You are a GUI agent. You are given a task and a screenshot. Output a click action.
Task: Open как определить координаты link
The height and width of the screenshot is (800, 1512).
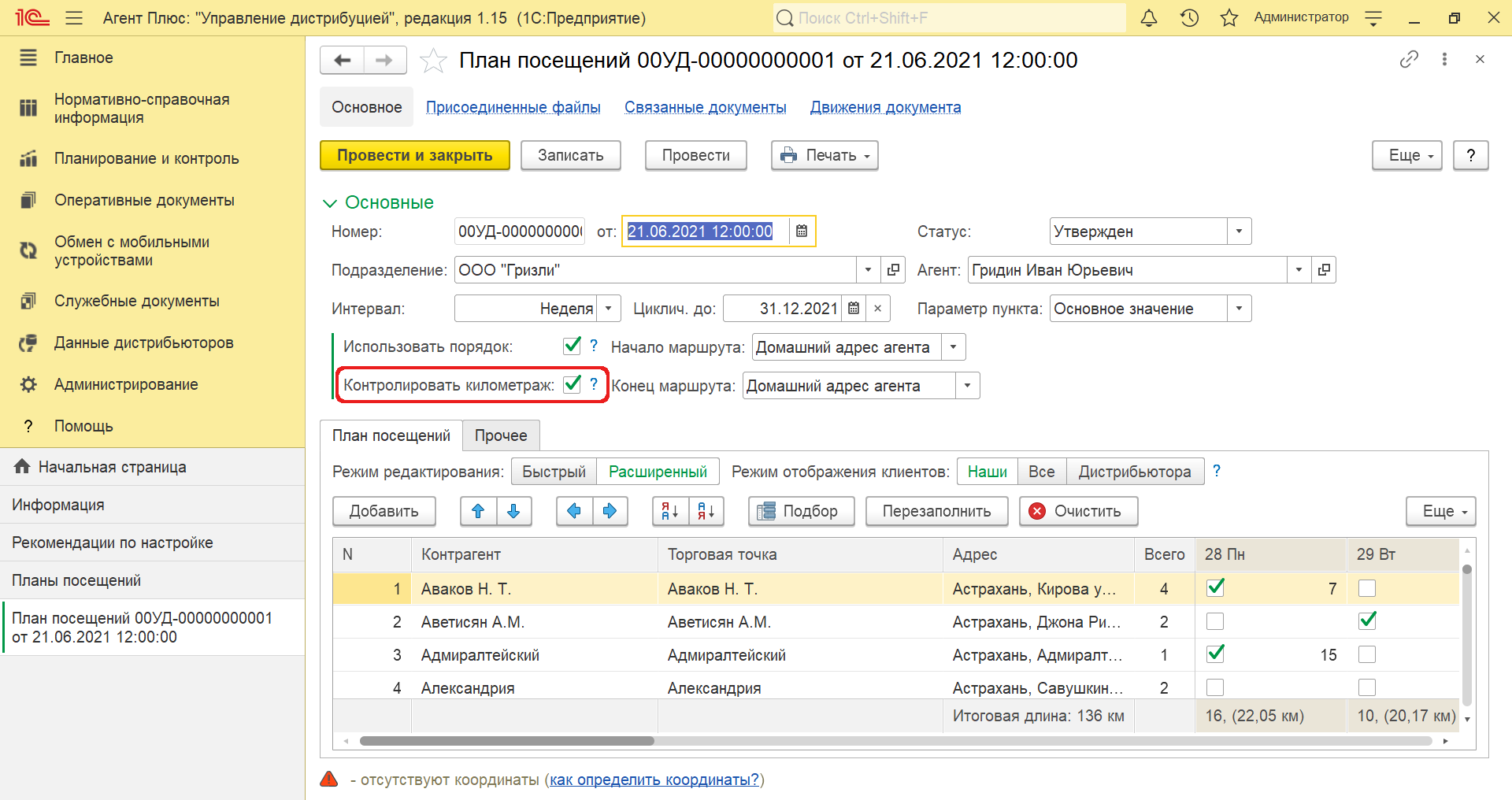click(654, 780)
